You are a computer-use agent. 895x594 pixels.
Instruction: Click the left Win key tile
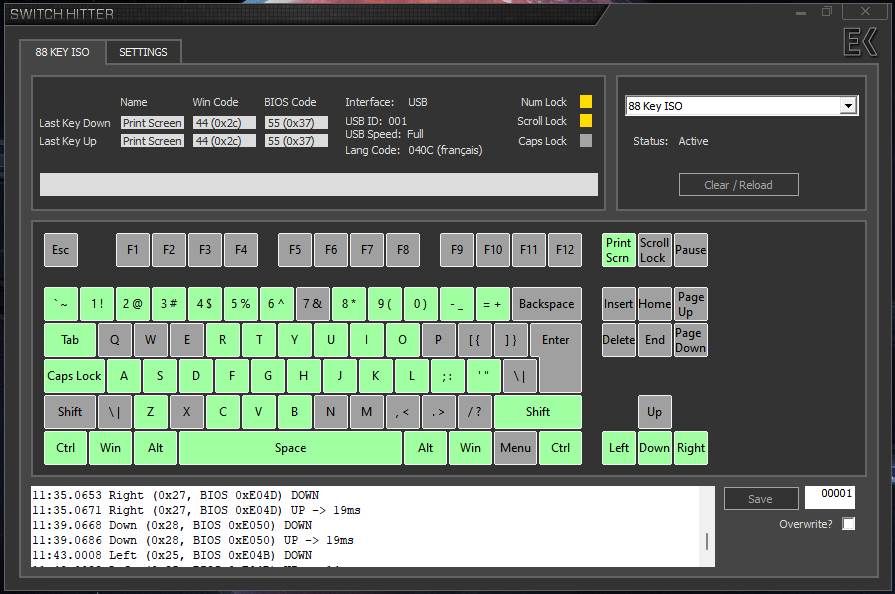click(110, 448)
